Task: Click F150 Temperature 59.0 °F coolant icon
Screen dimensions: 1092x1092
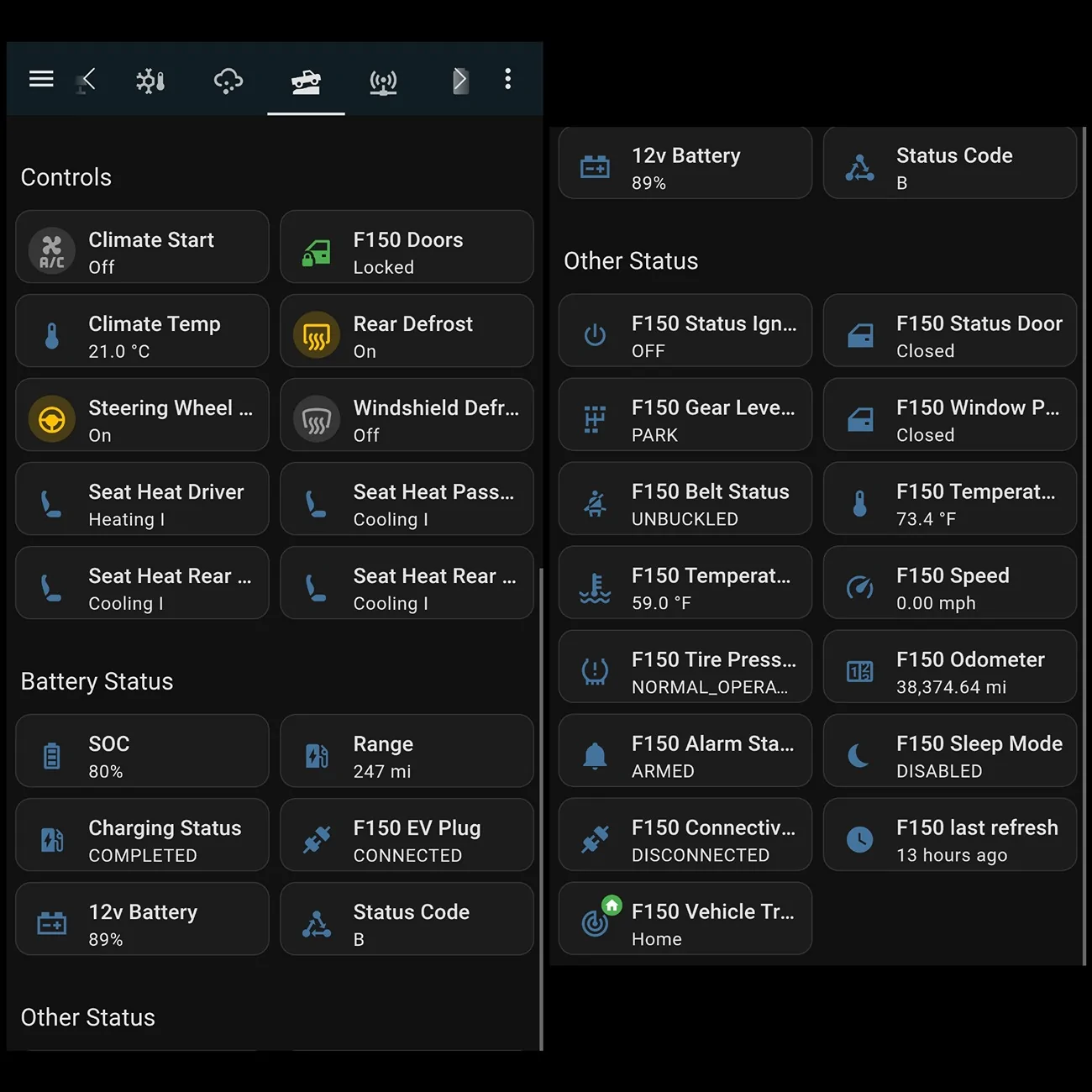Action: point(595,589)
